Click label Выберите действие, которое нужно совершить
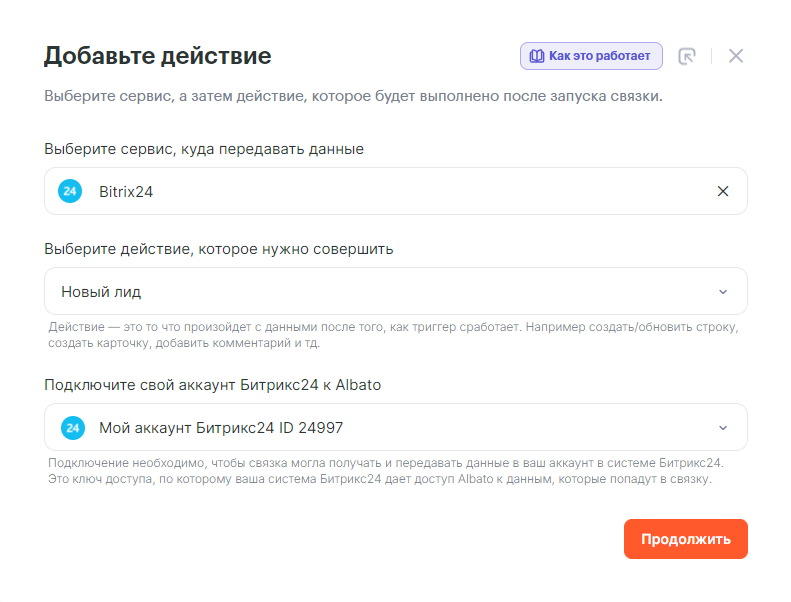Screen dimensions: 791x602 218,249
